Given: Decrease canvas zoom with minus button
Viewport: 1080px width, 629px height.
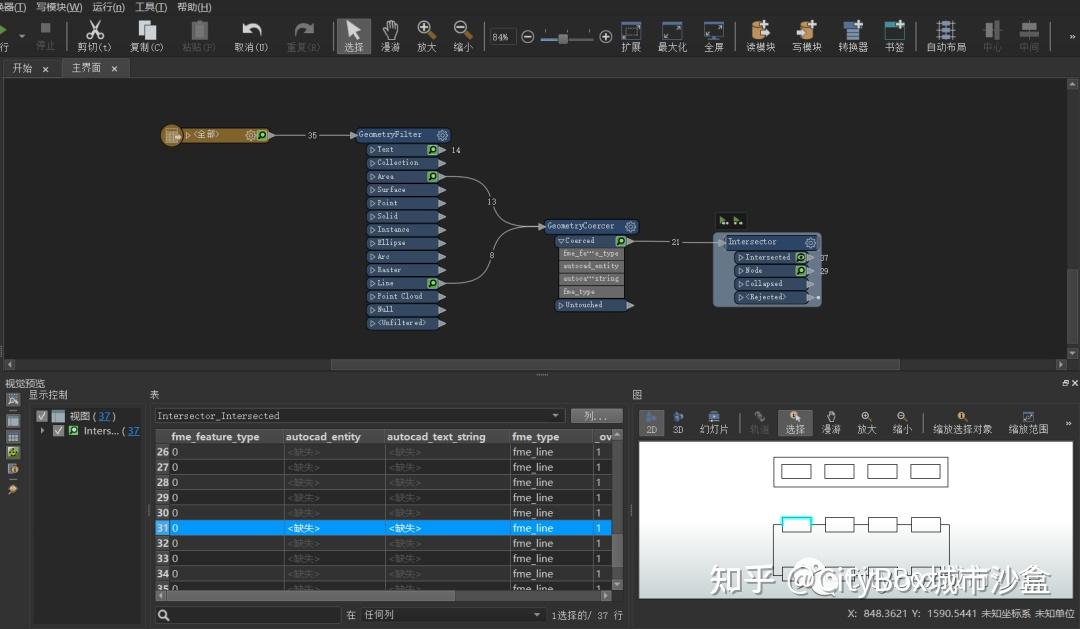Looking at the screenshot, I should 528,37.
